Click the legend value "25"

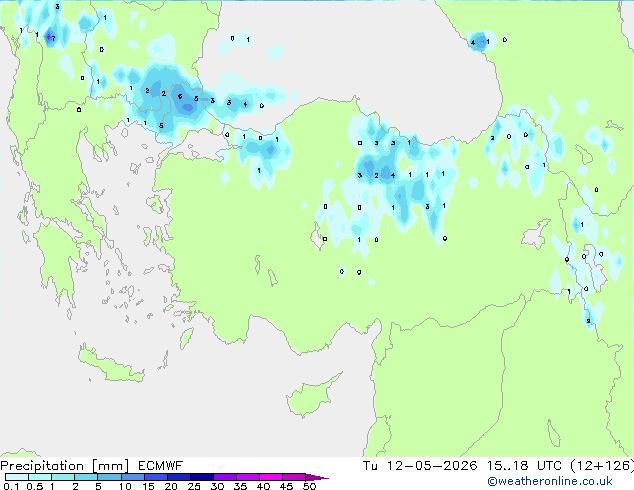(x=194, y=486)
